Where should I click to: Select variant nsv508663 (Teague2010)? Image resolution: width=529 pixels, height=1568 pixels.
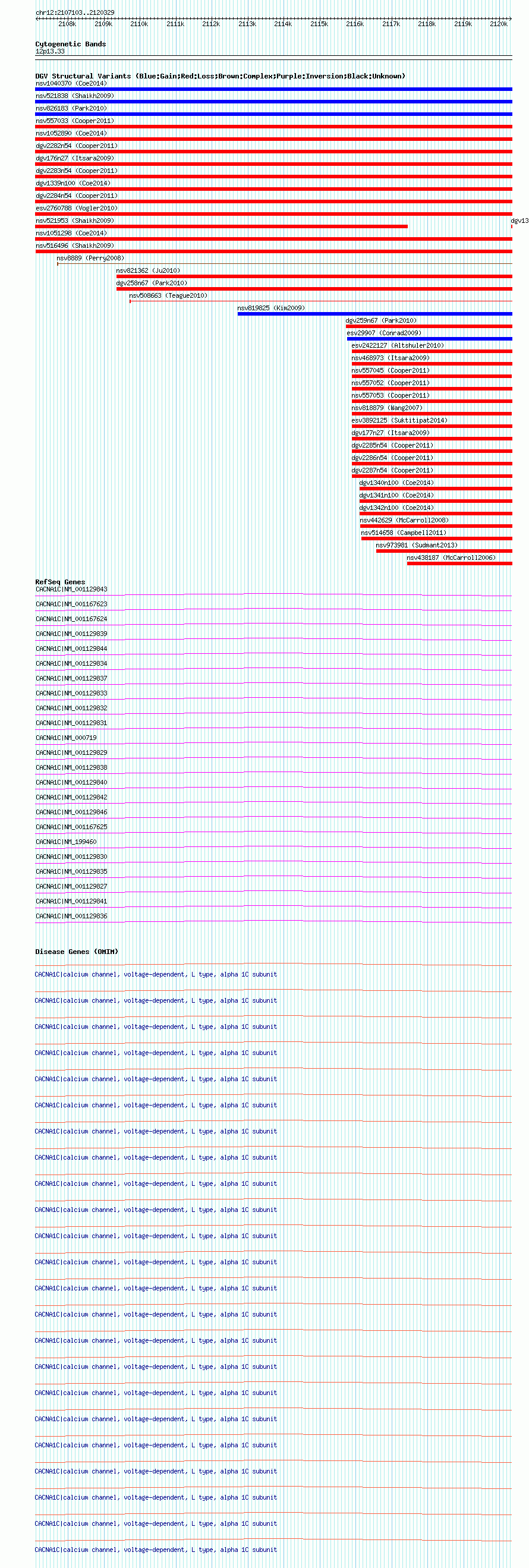pos(169,295)
